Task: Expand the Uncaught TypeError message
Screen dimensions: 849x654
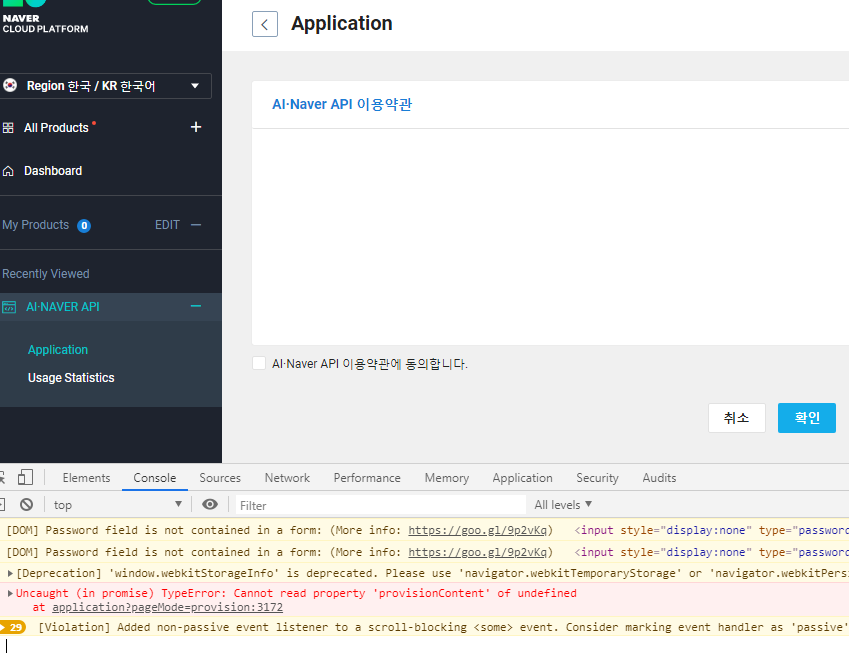Action: [x=10, y=593]
